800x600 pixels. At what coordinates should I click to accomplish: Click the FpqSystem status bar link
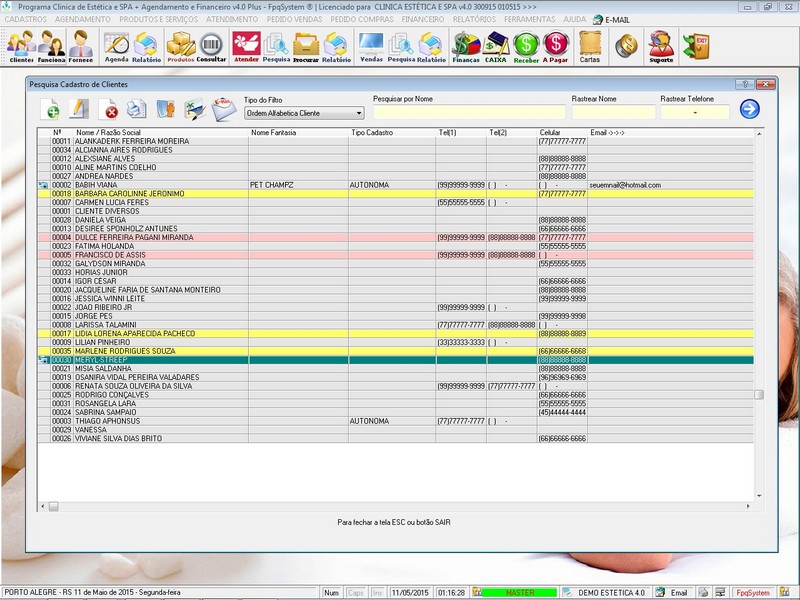pos(753,593)
